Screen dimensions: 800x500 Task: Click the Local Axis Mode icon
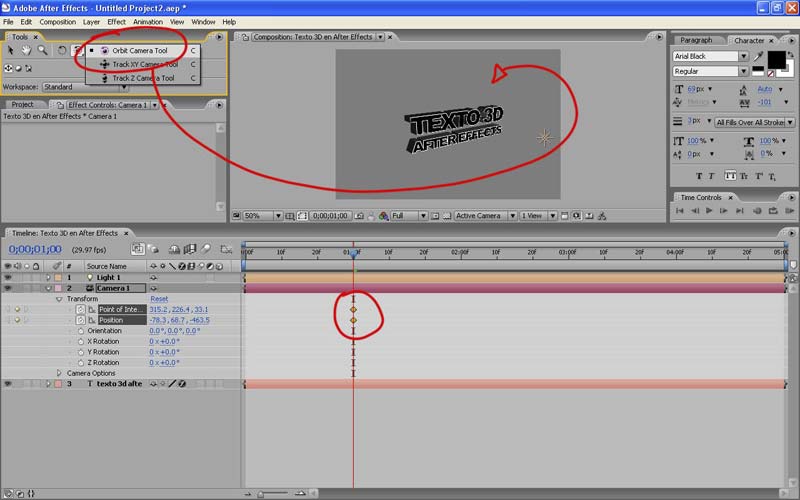click(x=8, y=68)
